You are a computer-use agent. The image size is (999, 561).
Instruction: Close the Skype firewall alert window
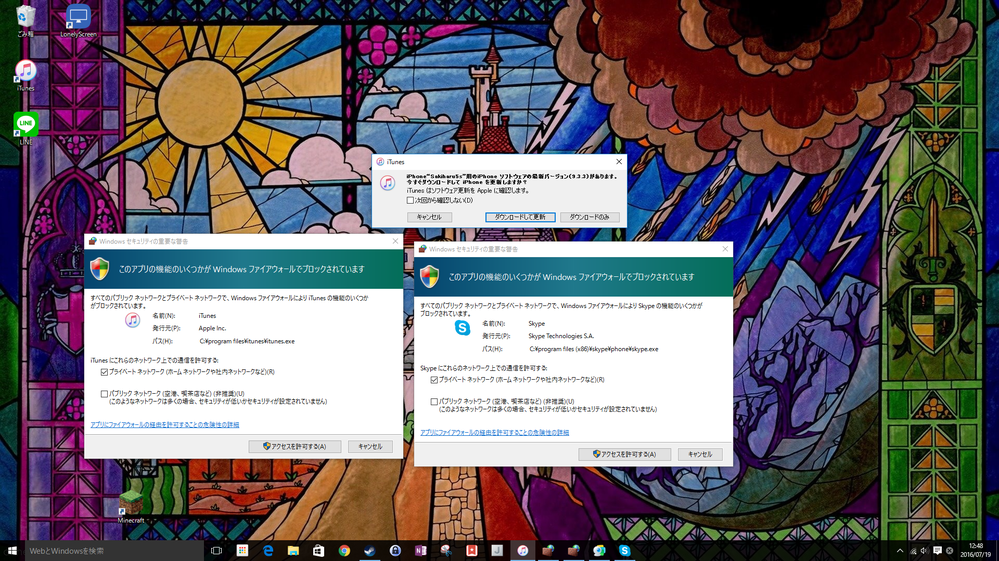click(725, 249)
